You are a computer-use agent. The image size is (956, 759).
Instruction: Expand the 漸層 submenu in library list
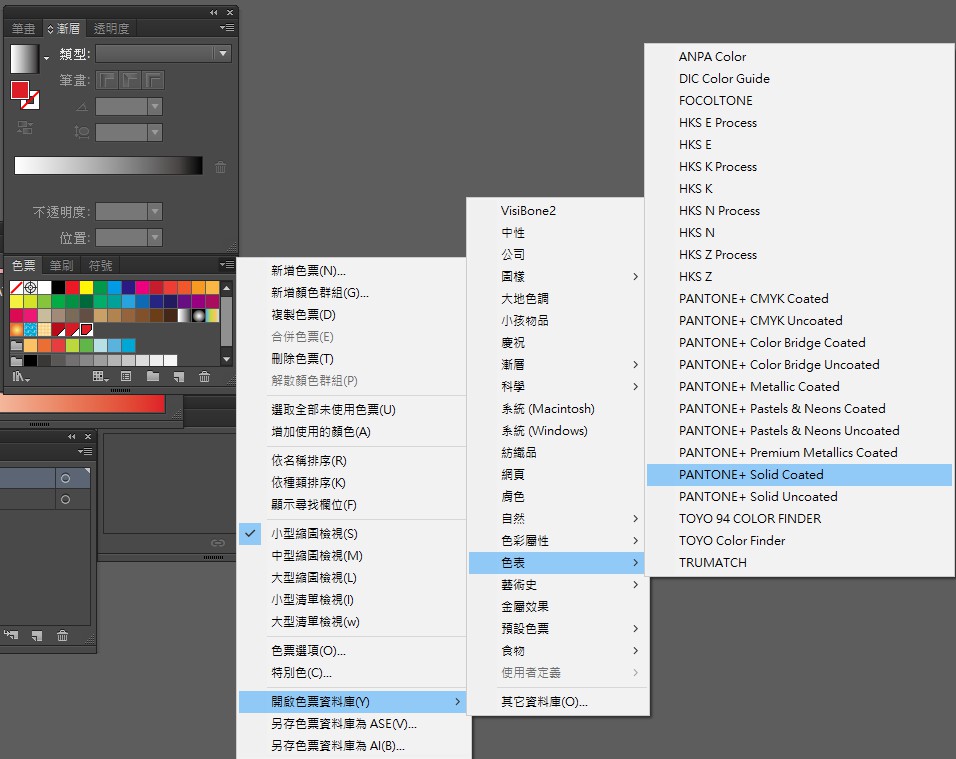pos(557,364)
